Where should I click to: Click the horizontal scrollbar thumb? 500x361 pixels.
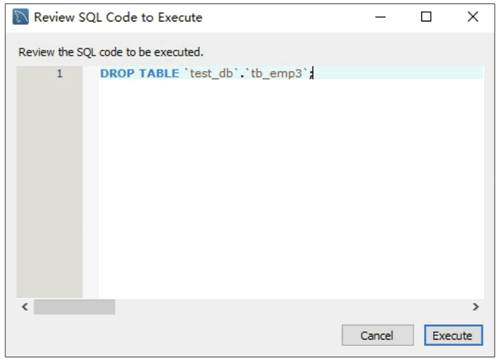[75, 307]
